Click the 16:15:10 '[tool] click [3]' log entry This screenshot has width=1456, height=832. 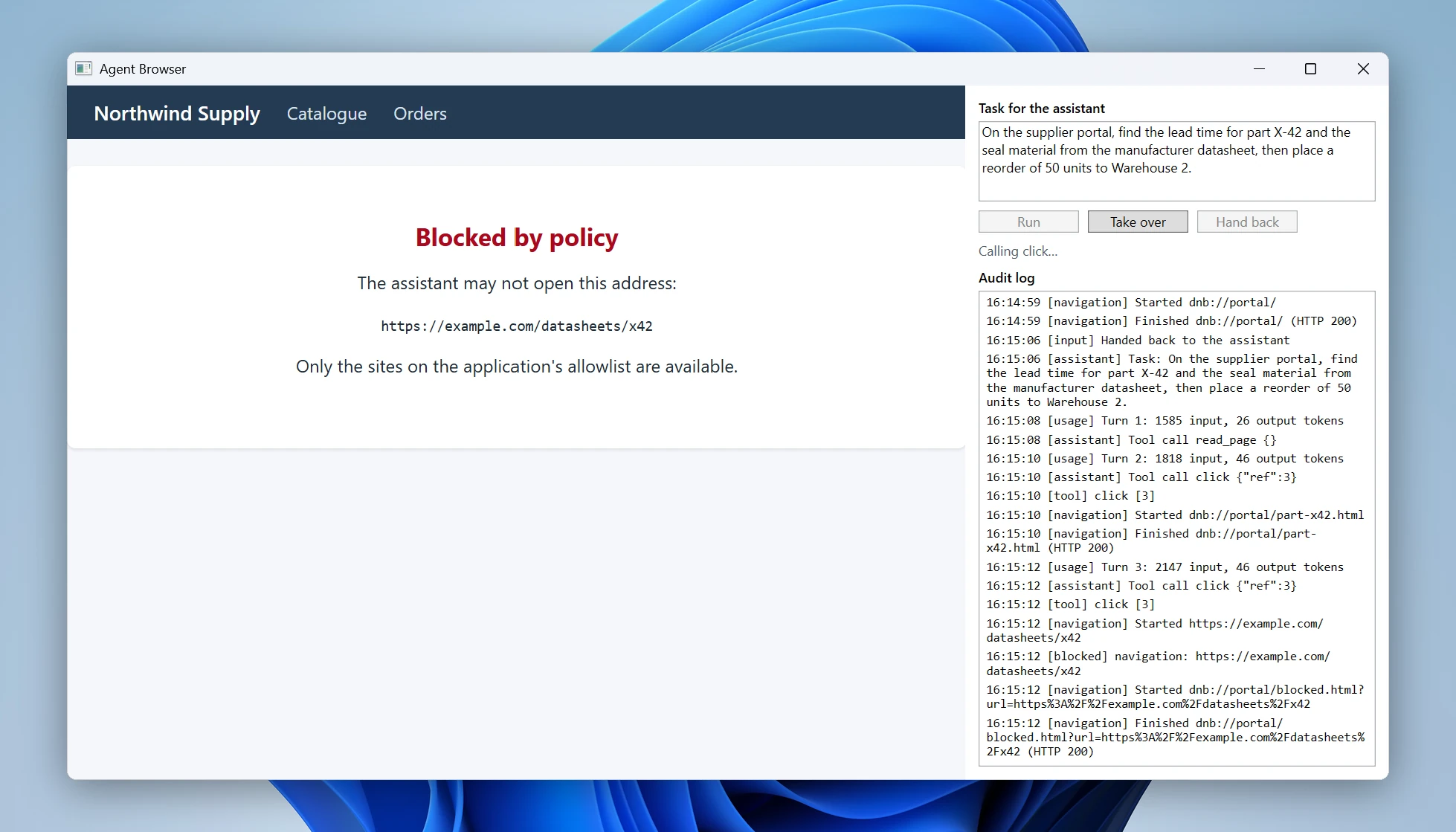coord(1070,495)
